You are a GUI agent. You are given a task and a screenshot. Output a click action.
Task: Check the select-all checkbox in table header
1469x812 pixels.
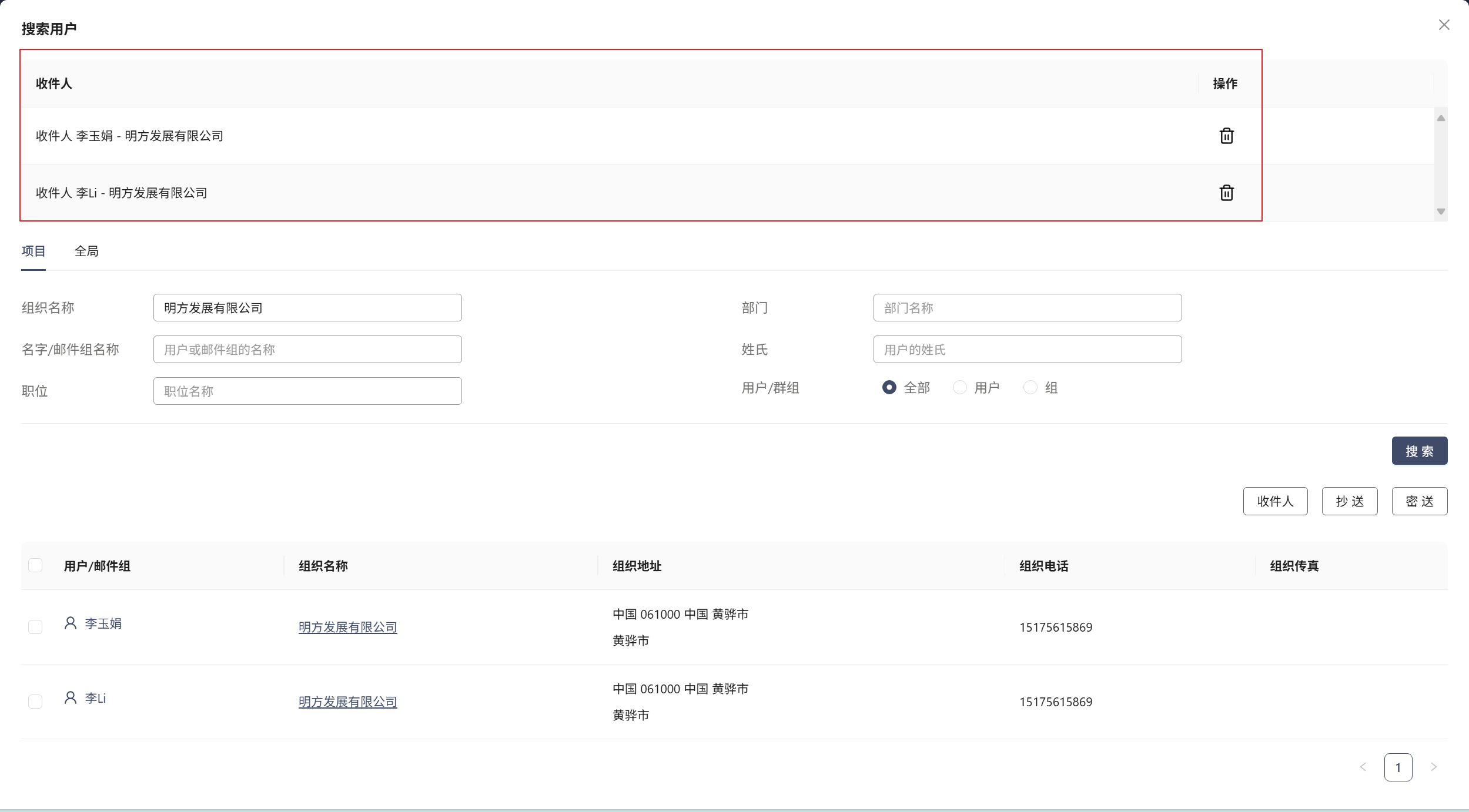pos(35,565)
